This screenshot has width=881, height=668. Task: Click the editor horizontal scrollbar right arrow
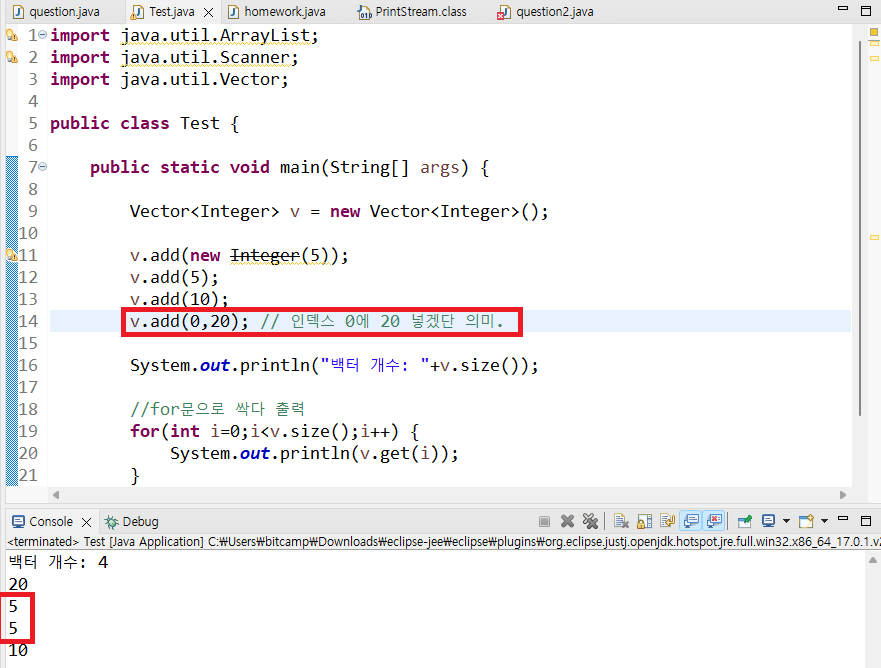[843, 495]
